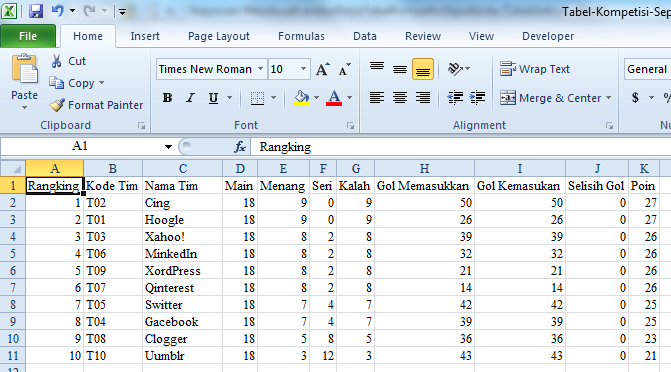Open the Fill Color palette arrow
This screenshot has width=671, height=372.
pyautogui.click(x=316, y=98)
